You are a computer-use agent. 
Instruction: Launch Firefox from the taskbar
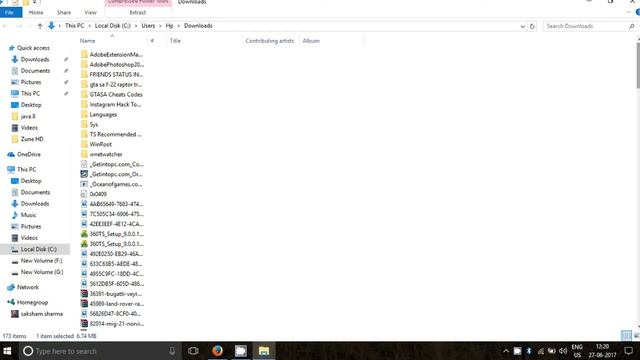[x=217, y=351]
